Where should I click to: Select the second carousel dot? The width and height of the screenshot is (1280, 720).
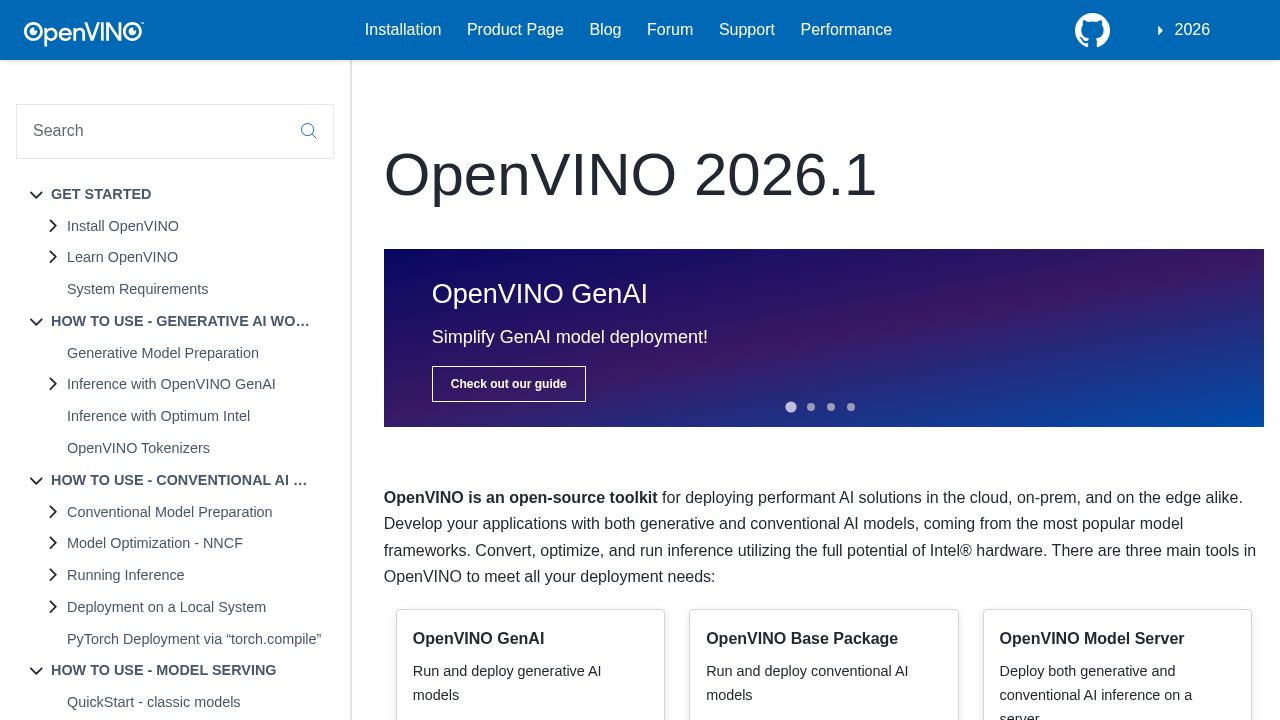coord(811,407)
